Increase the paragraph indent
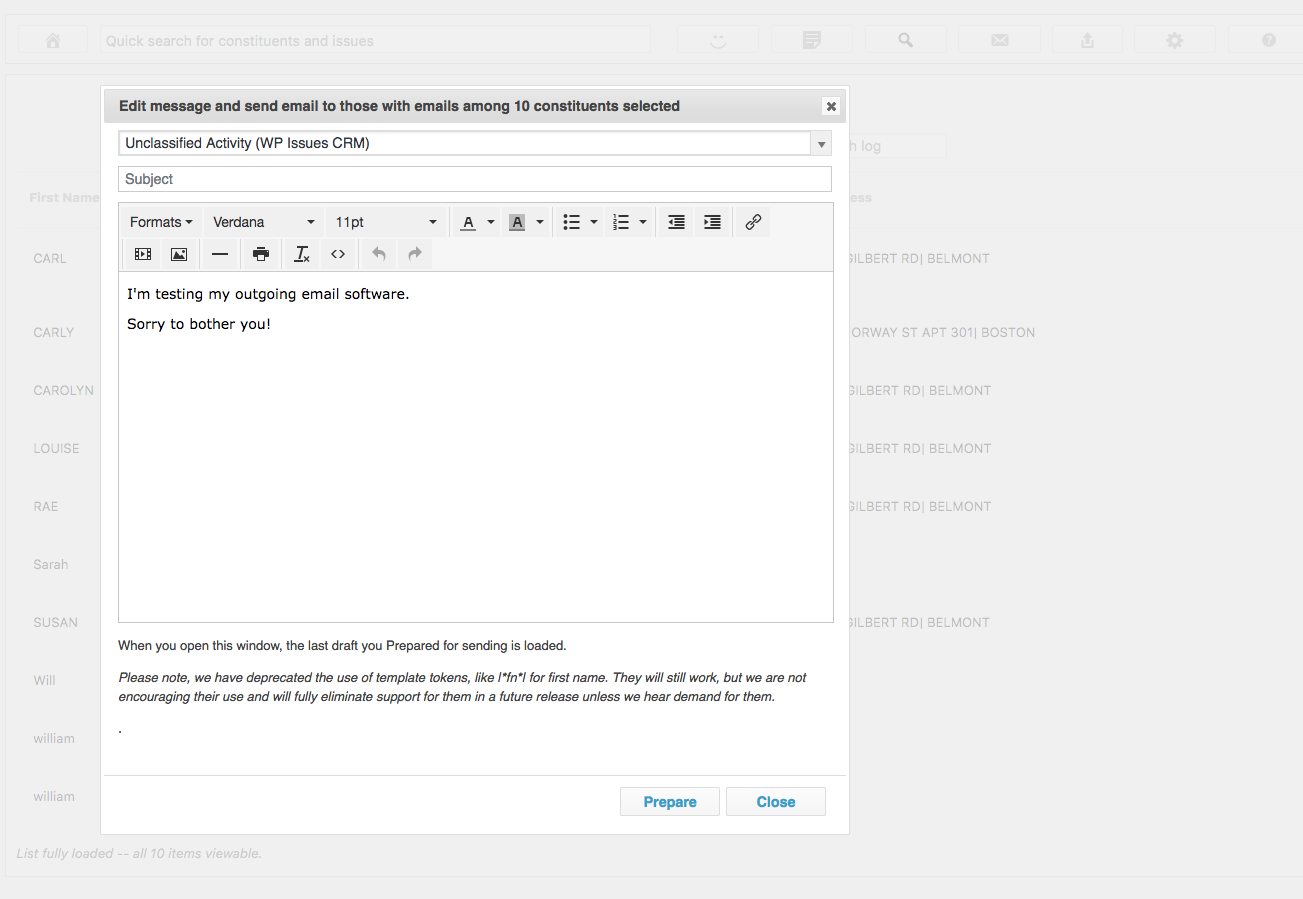Viewport: 1303px width, 899px height. click(712, 222)
